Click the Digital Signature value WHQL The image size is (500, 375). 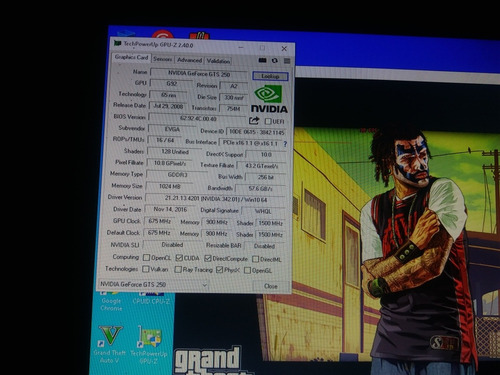pos(263,211)
